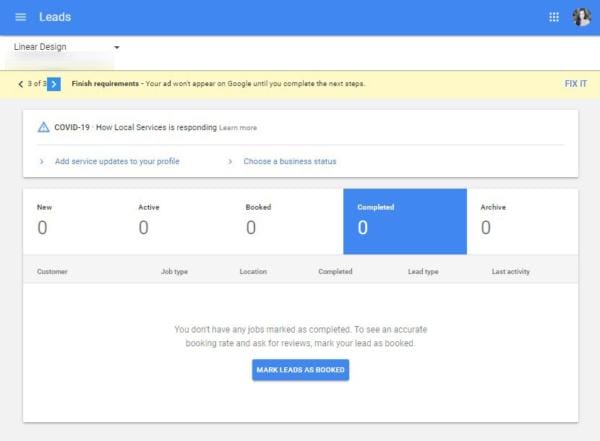Click the Location column header

[x=253, y=271]
